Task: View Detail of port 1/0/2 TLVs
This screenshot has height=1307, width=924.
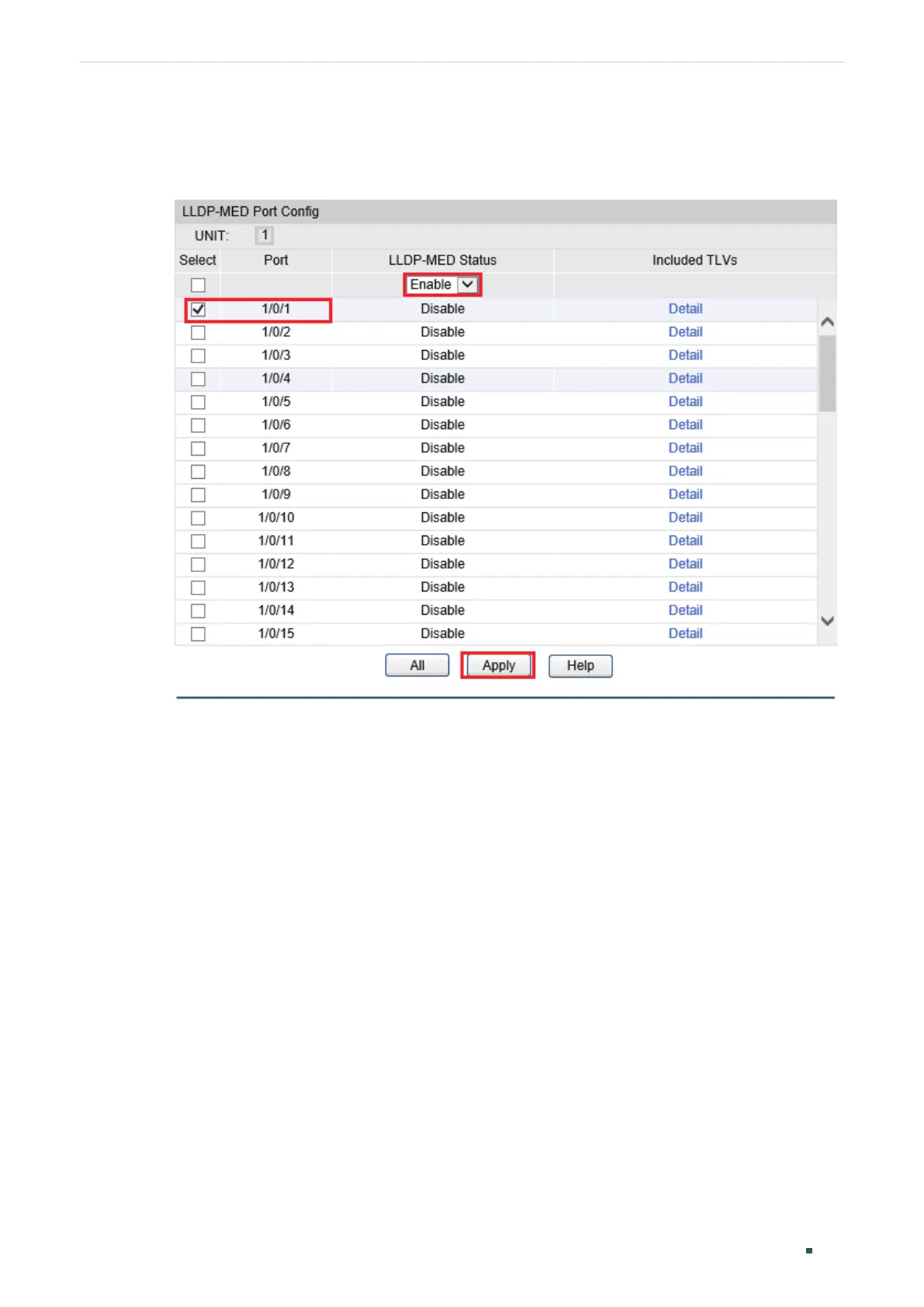Action: tap(686, 332)
